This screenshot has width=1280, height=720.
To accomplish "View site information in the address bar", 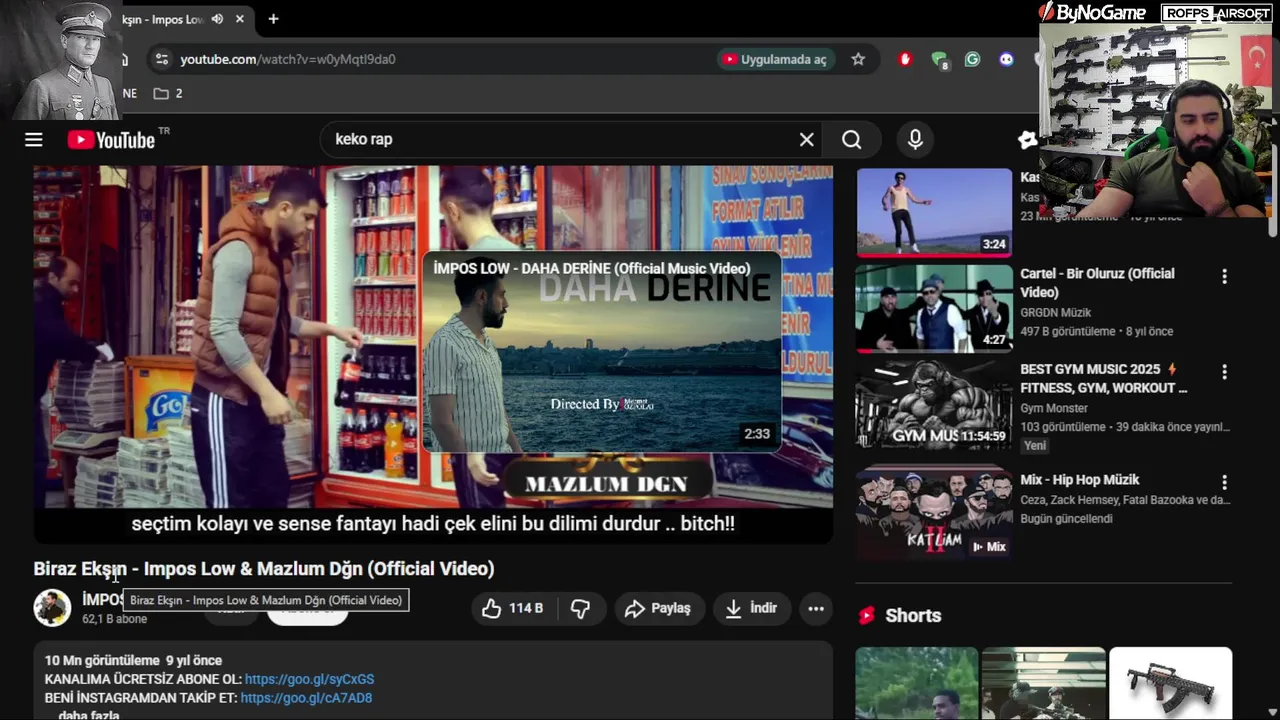I will 162,59.
